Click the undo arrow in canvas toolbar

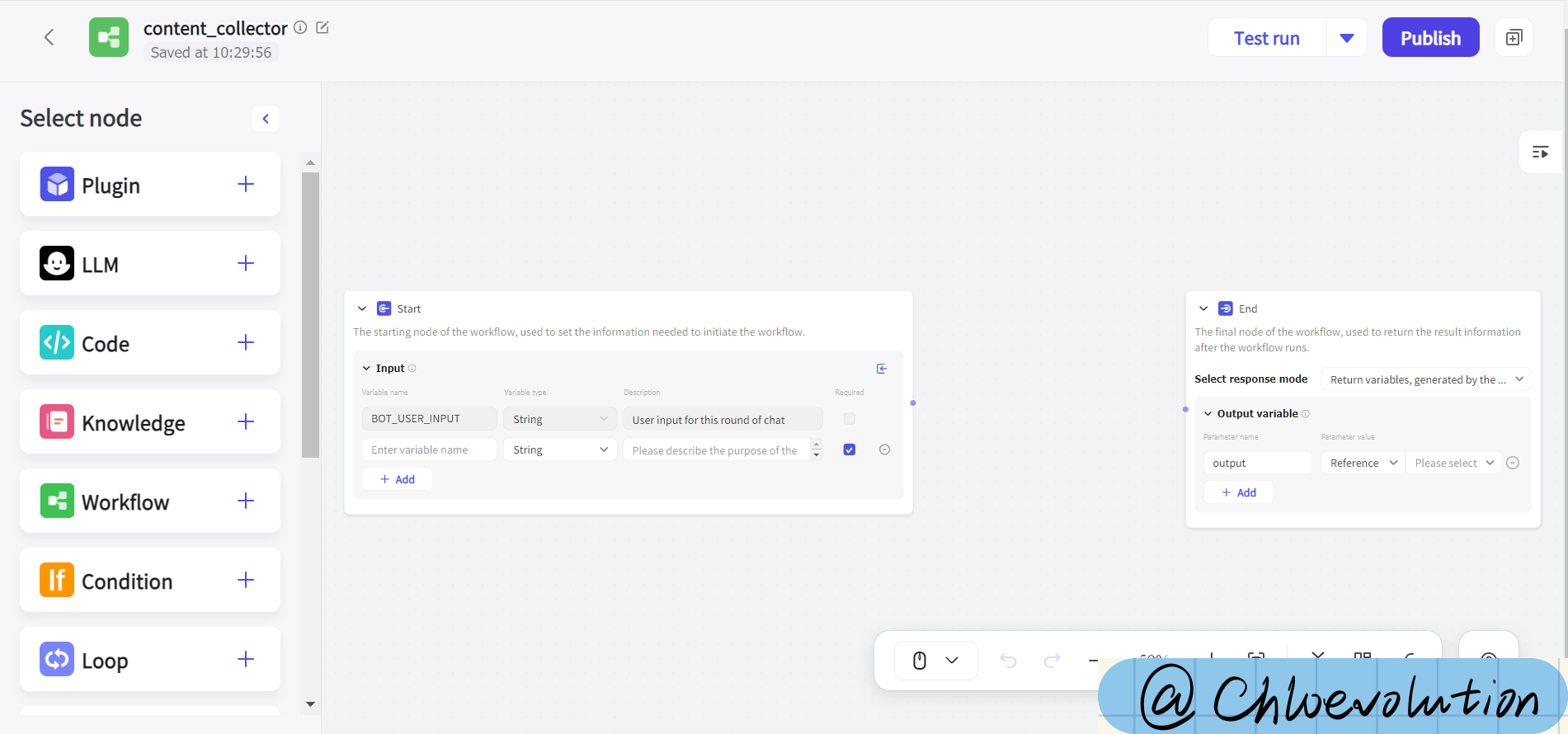[1008, 661]
